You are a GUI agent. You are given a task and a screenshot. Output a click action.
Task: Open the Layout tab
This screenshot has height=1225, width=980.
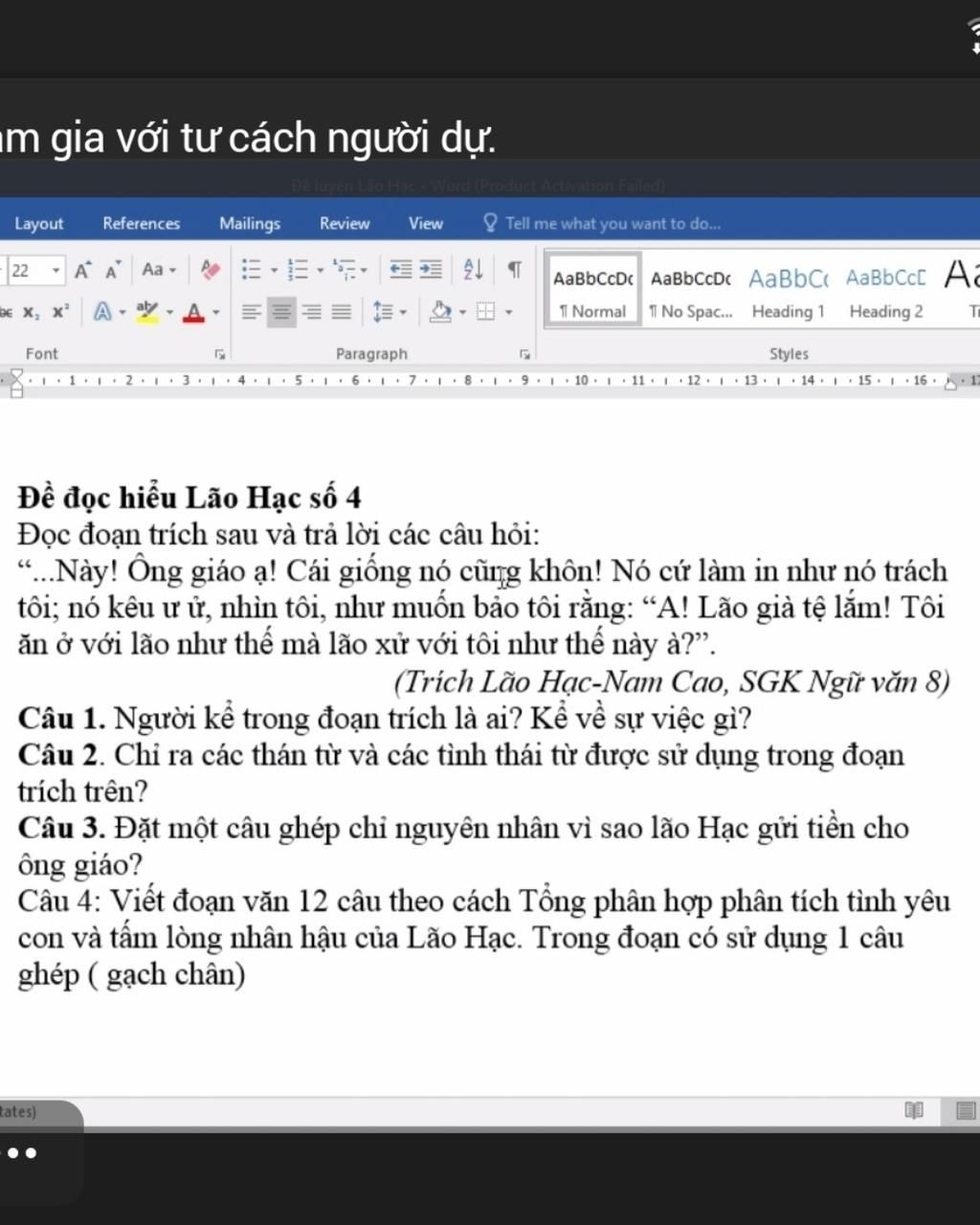(39, 224)
